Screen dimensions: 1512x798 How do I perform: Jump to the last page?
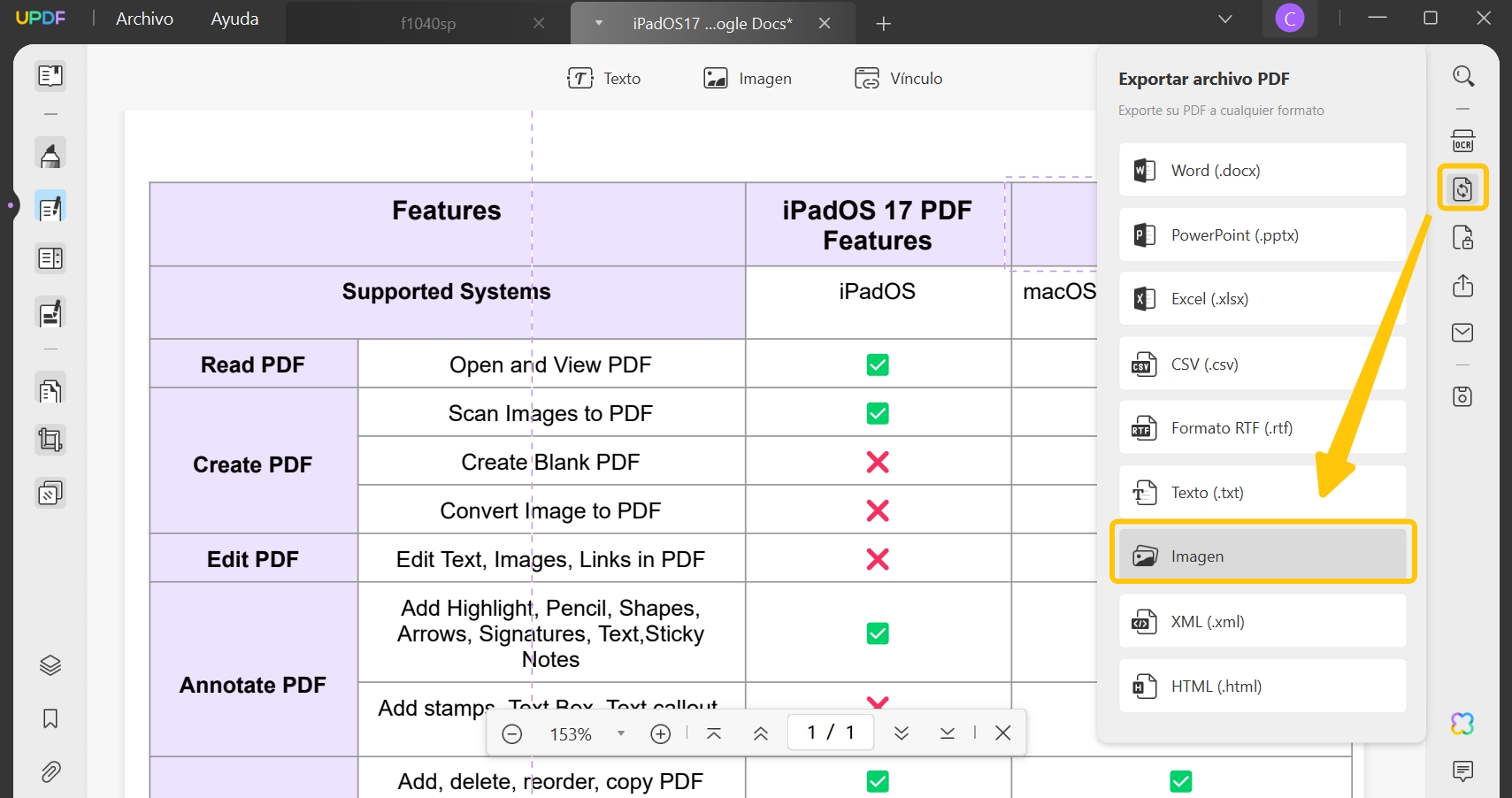(x=948, y=733)
